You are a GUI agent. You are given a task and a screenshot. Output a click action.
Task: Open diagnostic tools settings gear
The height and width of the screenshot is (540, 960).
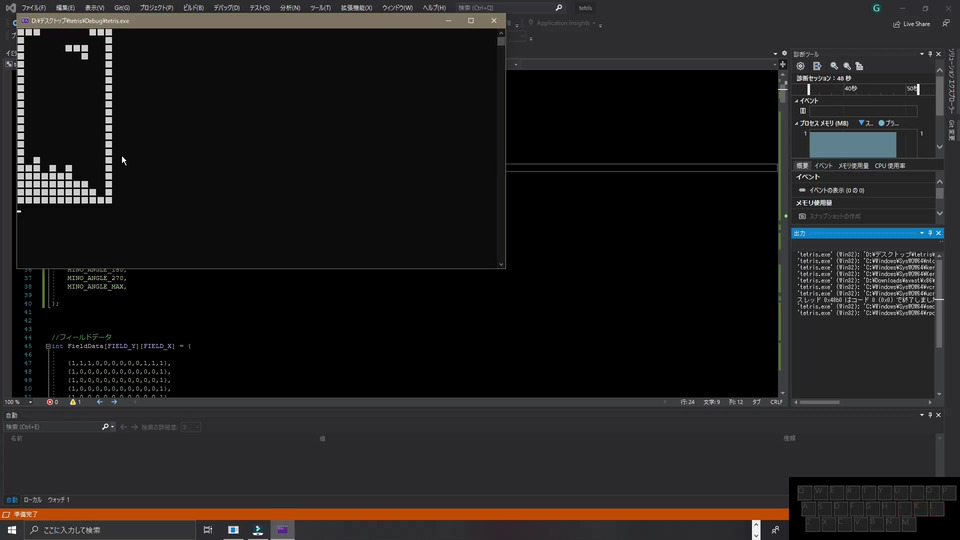(x=800, y=66)
